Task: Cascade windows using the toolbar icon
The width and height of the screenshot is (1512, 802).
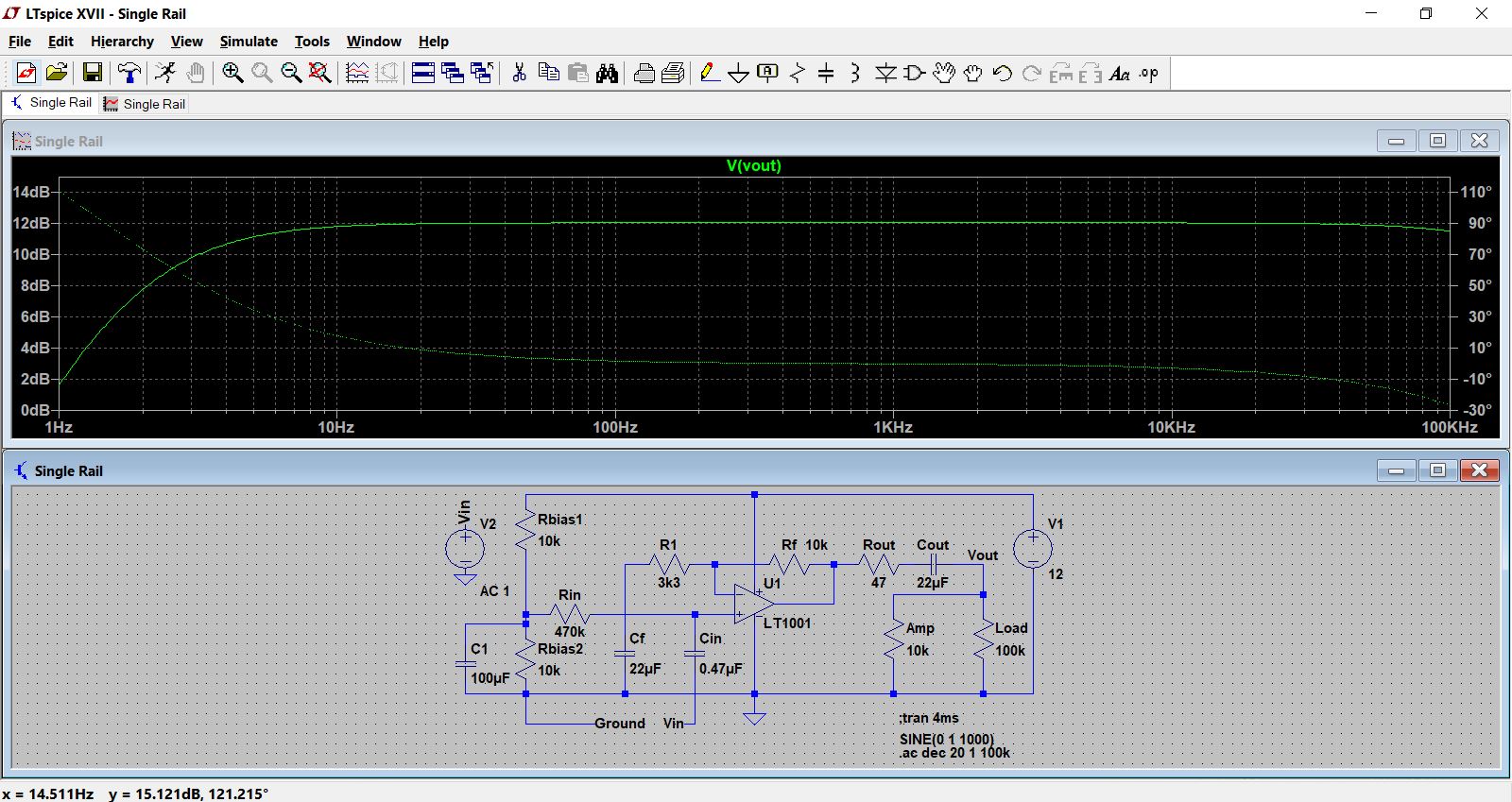Action: [x=453, y=73]
